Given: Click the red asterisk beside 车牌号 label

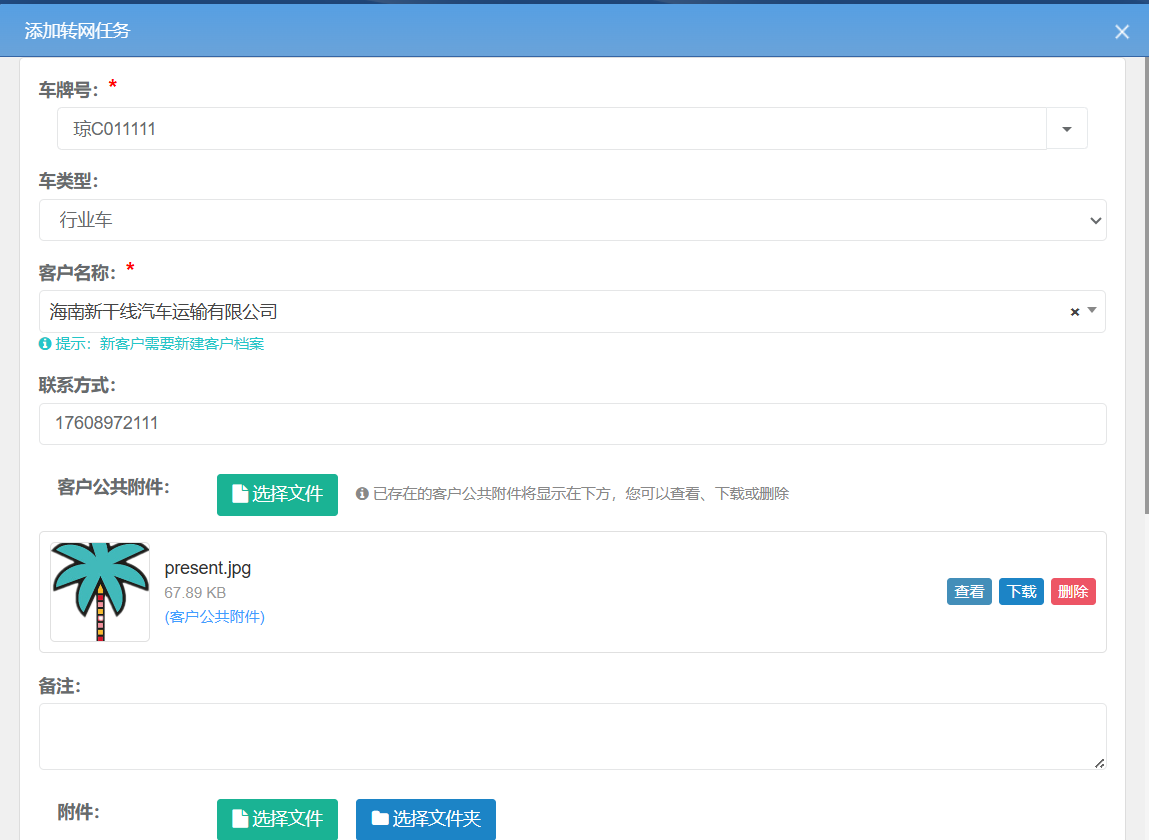Looking at the screenshot, I should (x=112, y=87).
